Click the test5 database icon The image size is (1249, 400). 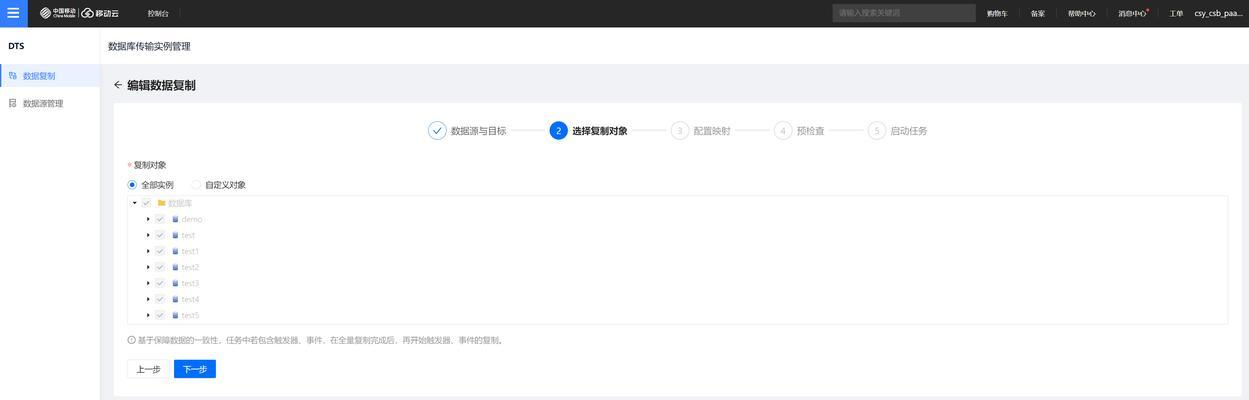175,315
